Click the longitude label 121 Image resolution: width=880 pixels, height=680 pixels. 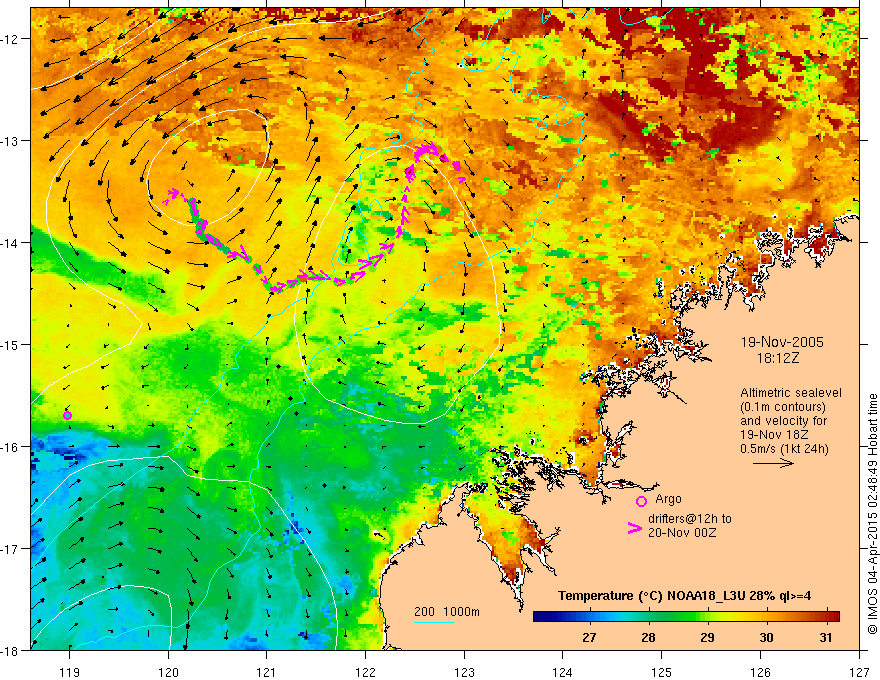(x=267, y=672)
